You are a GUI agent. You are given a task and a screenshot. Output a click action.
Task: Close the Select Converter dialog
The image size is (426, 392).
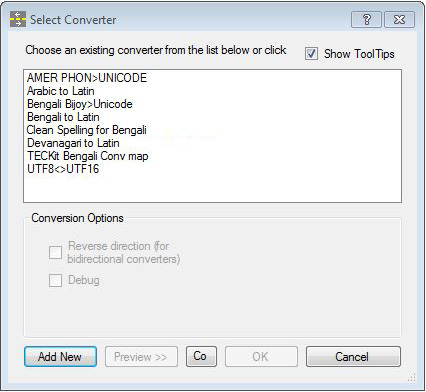399,20
